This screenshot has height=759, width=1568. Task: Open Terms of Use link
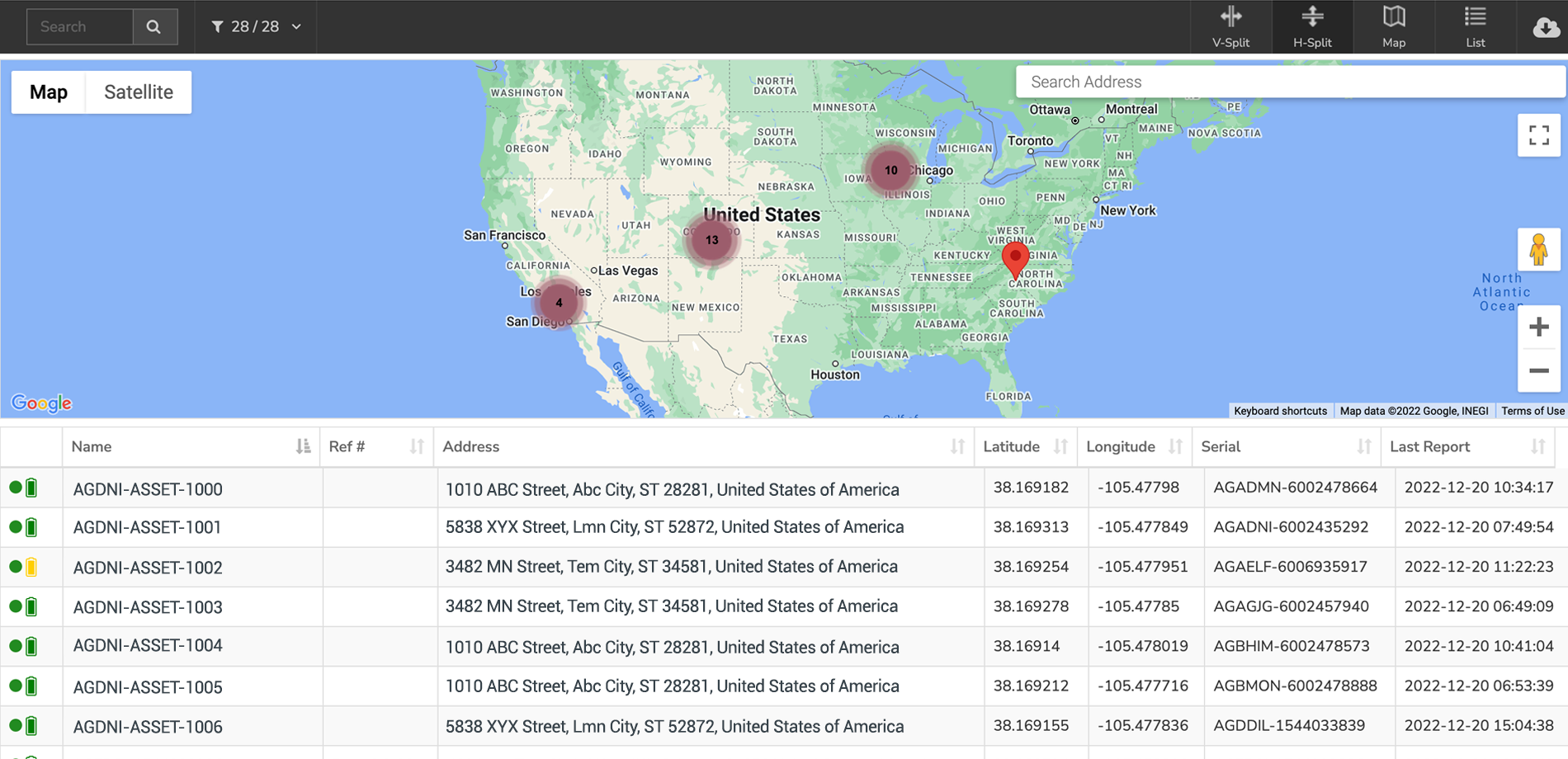(x=1533, y=411)
